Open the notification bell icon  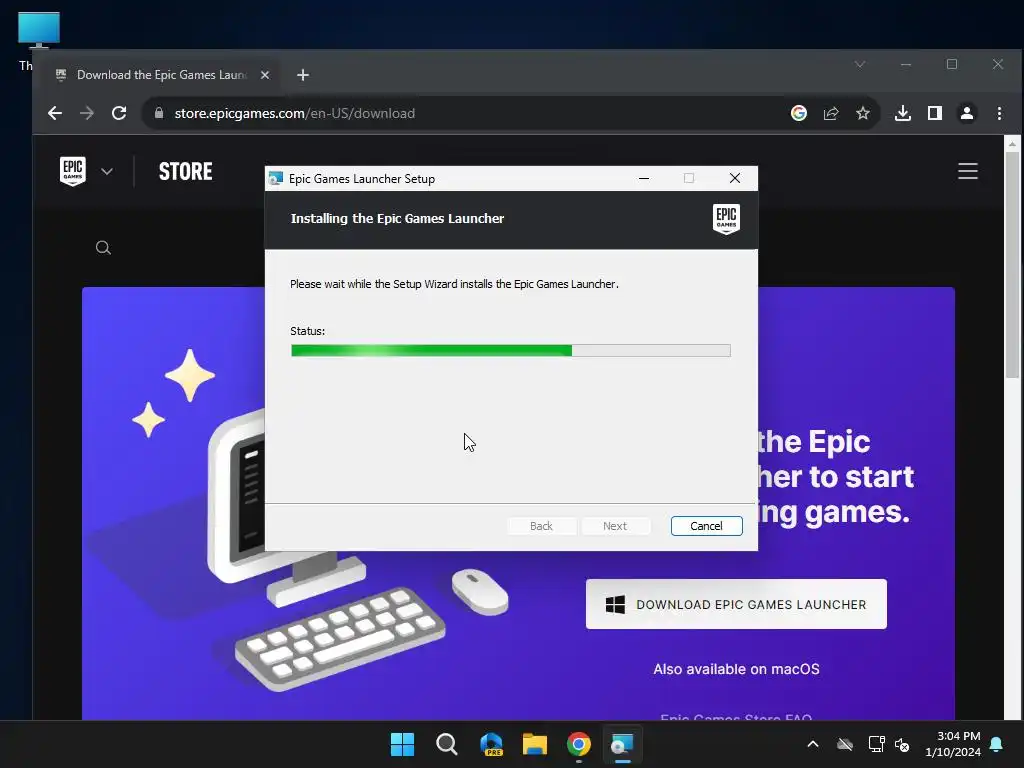pos(997,744)
